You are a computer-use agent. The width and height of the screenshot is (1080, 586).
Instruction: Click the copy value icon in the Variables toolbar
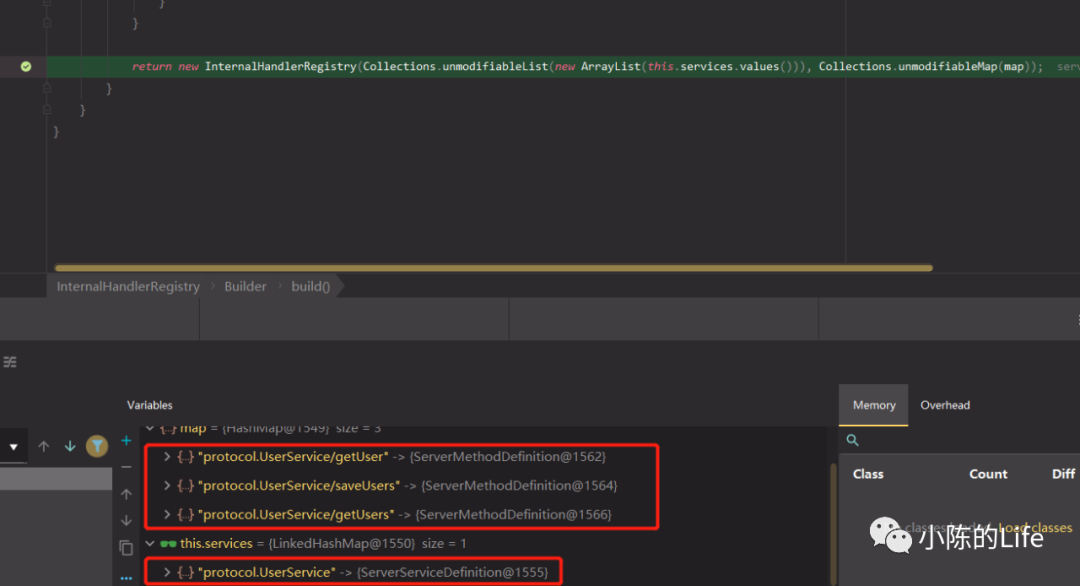pyautogui.click(x=126, y=547)
